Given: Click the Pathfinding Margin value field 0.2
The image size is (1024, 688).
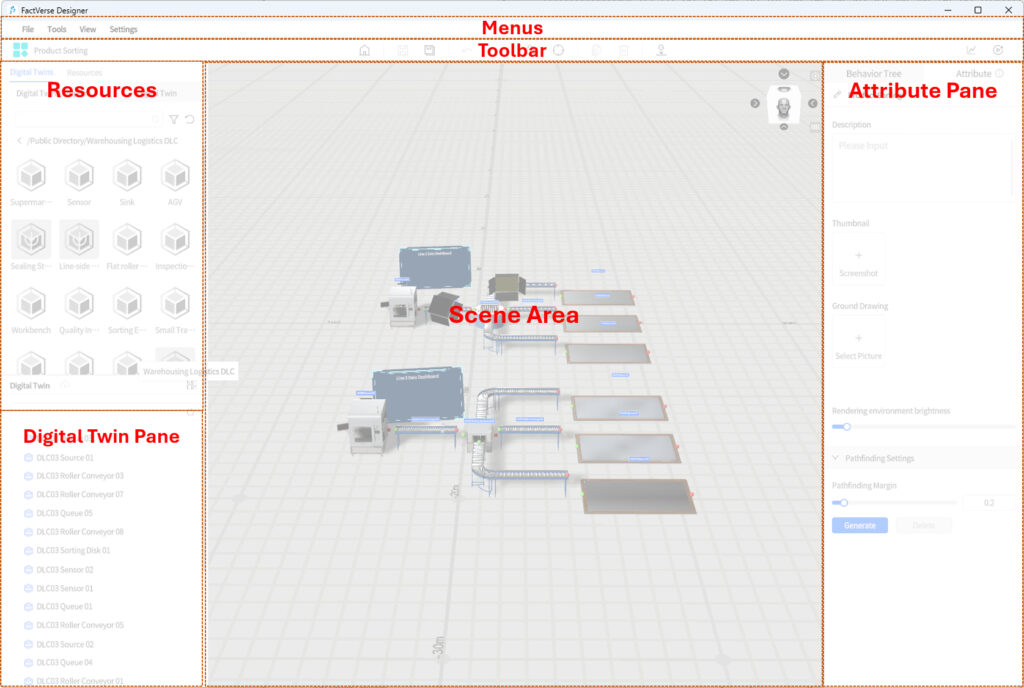Looking at the screenshot, I should pyautogui.click(x=991, y=503).
